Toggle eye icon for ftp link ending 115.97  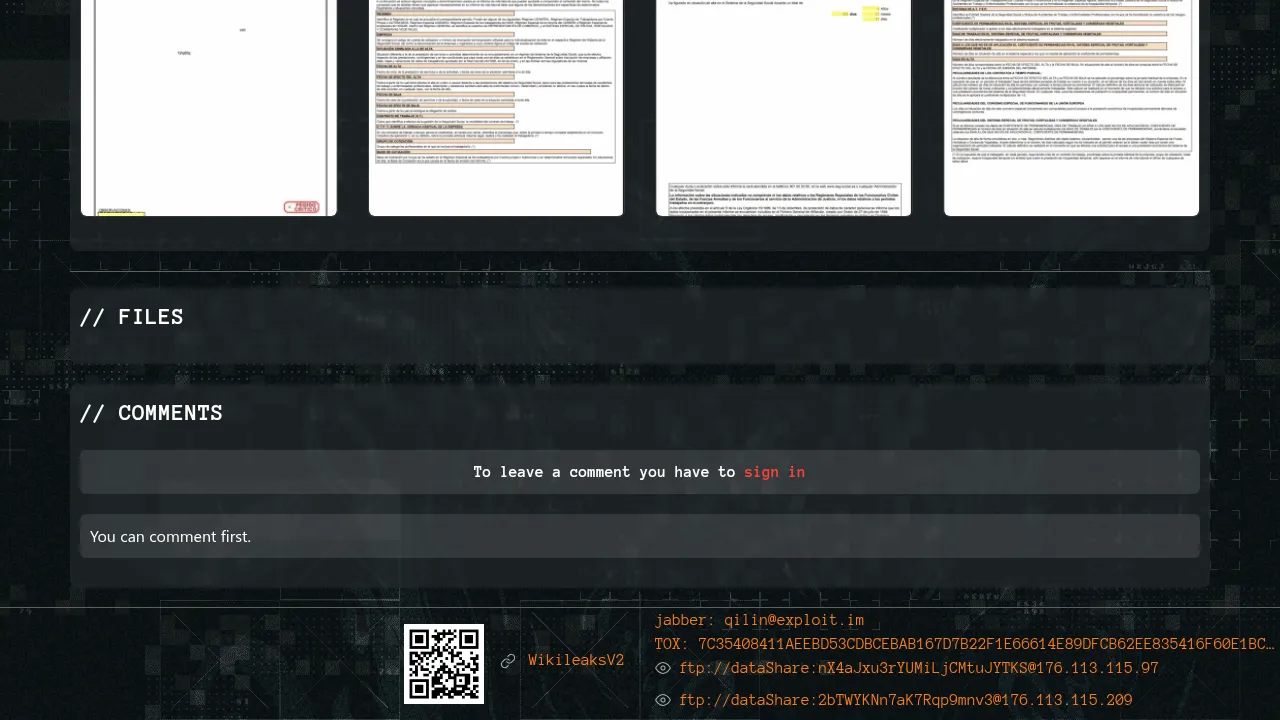click(x=663, y=668)
